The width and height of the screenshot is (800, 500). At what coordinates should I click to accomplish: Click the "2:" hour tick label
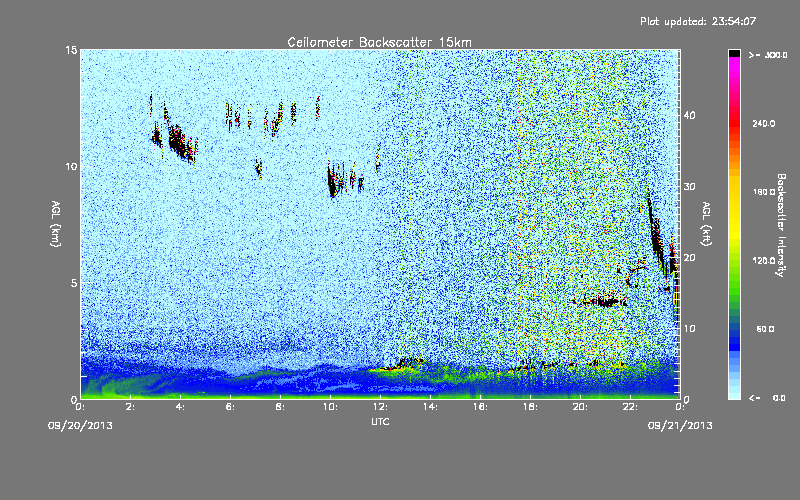point(131,407)
